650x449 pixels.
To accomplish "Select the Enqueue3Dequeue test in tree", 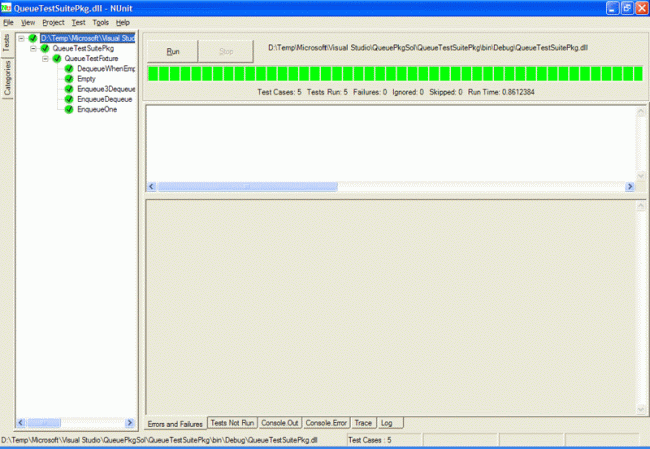I will 106,89.
